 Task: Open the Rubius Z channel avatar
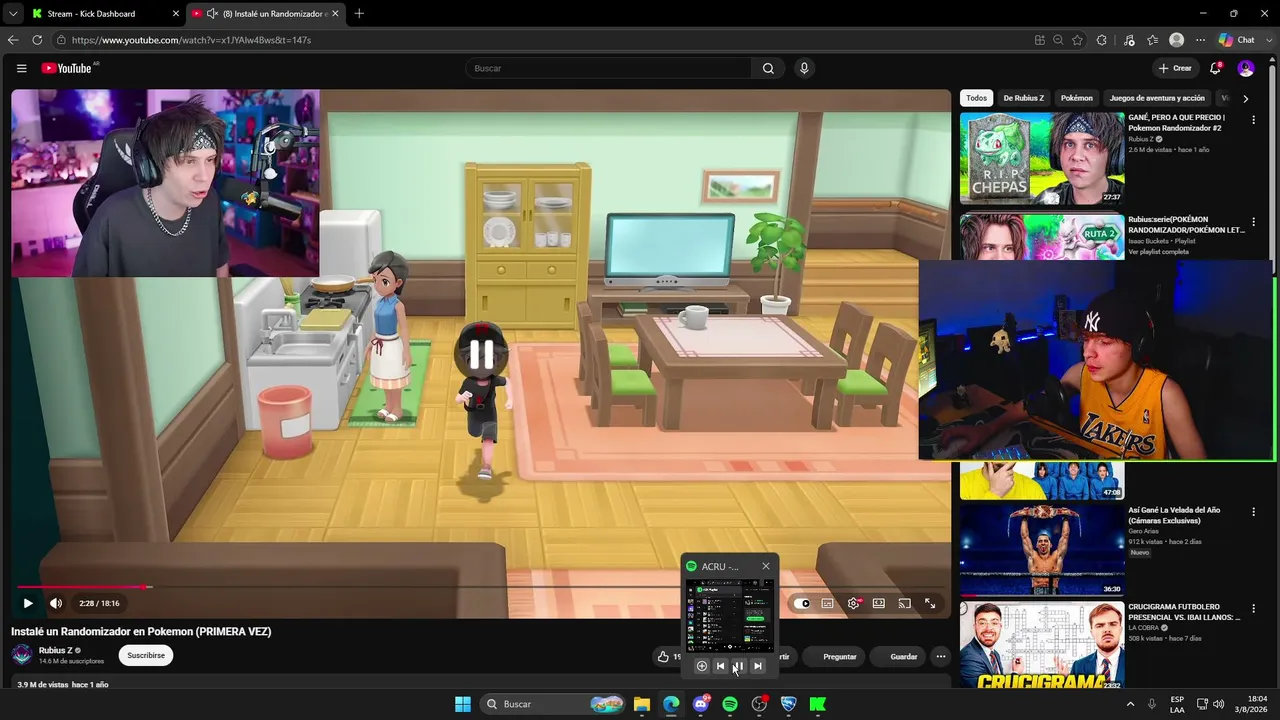(x=22, y=655)
